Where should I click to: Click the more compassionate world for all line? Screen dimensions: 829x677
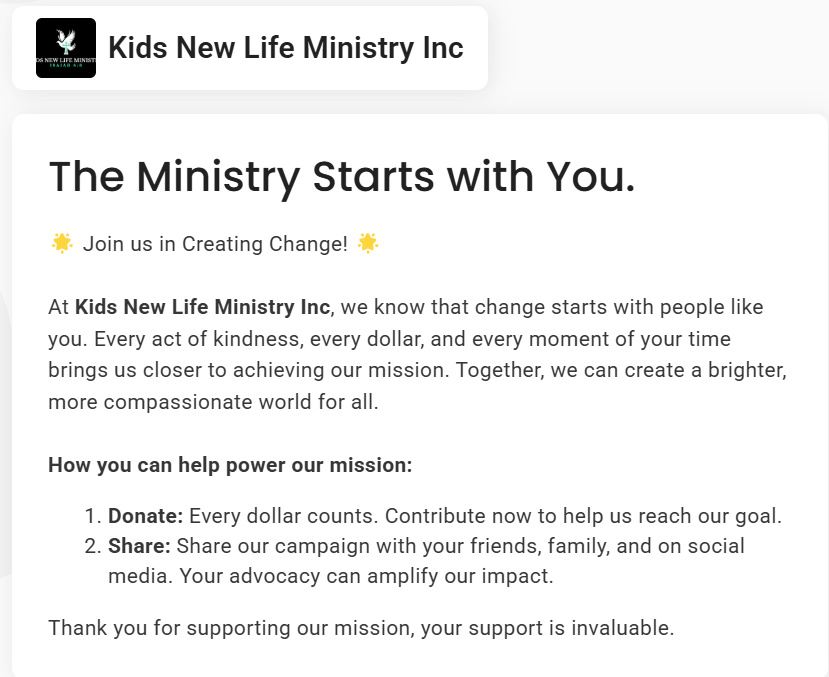213,402
